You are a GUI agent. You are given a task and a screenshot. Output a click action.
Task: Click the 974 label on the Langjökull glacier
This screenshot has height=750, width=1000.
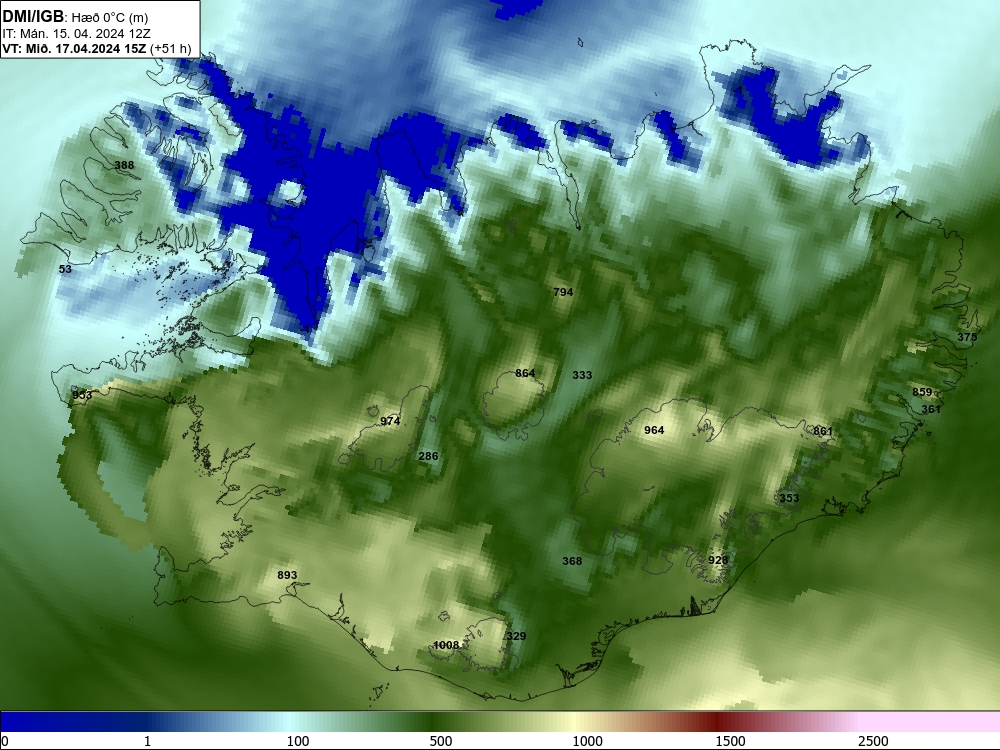pos(390,421)
